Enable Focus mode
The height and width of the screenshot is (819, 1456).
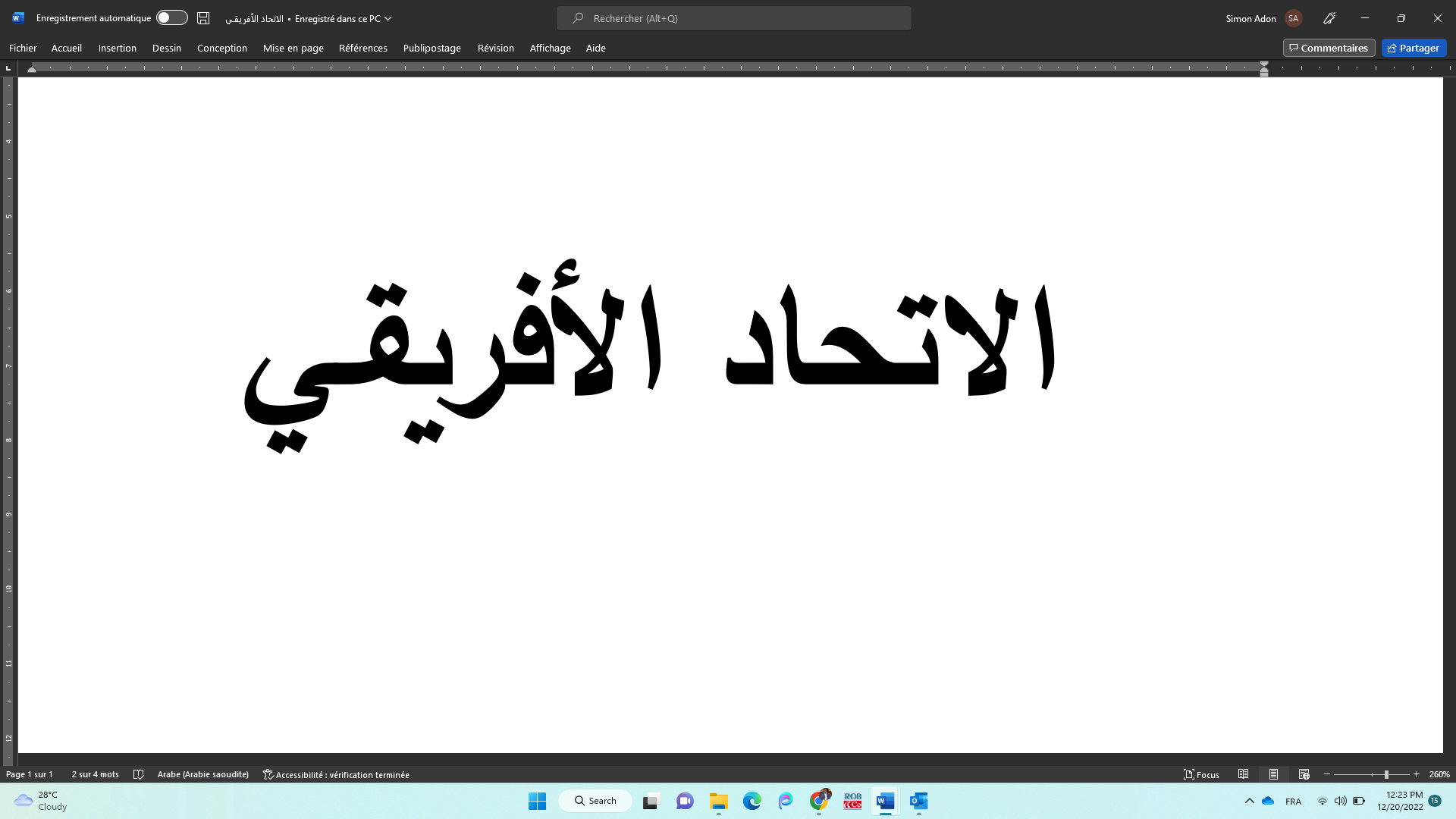(x=1201, y=774)
